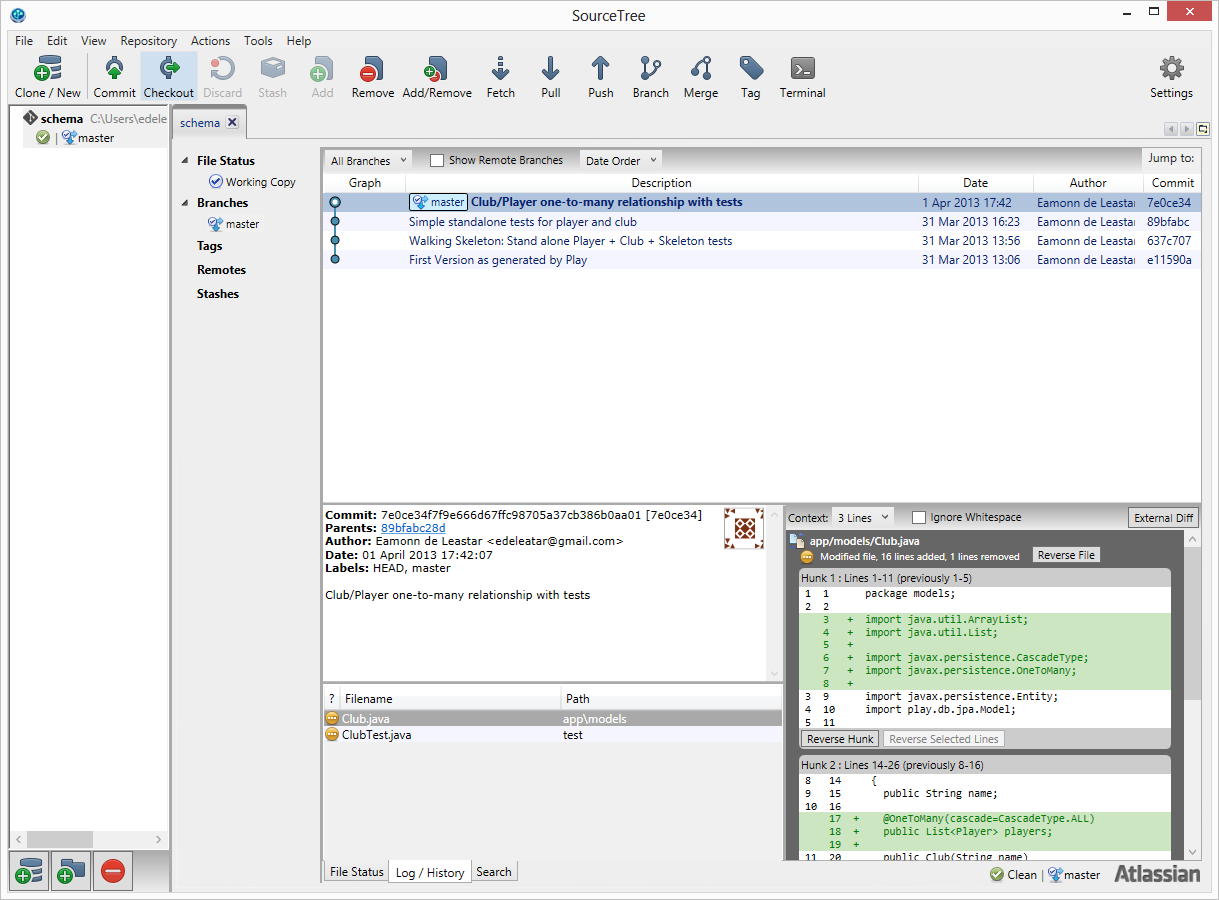The height and width of the screenshot is (900, 1219).
Task: Click the Remove toolbar icon
Action: tap(372, 69)
